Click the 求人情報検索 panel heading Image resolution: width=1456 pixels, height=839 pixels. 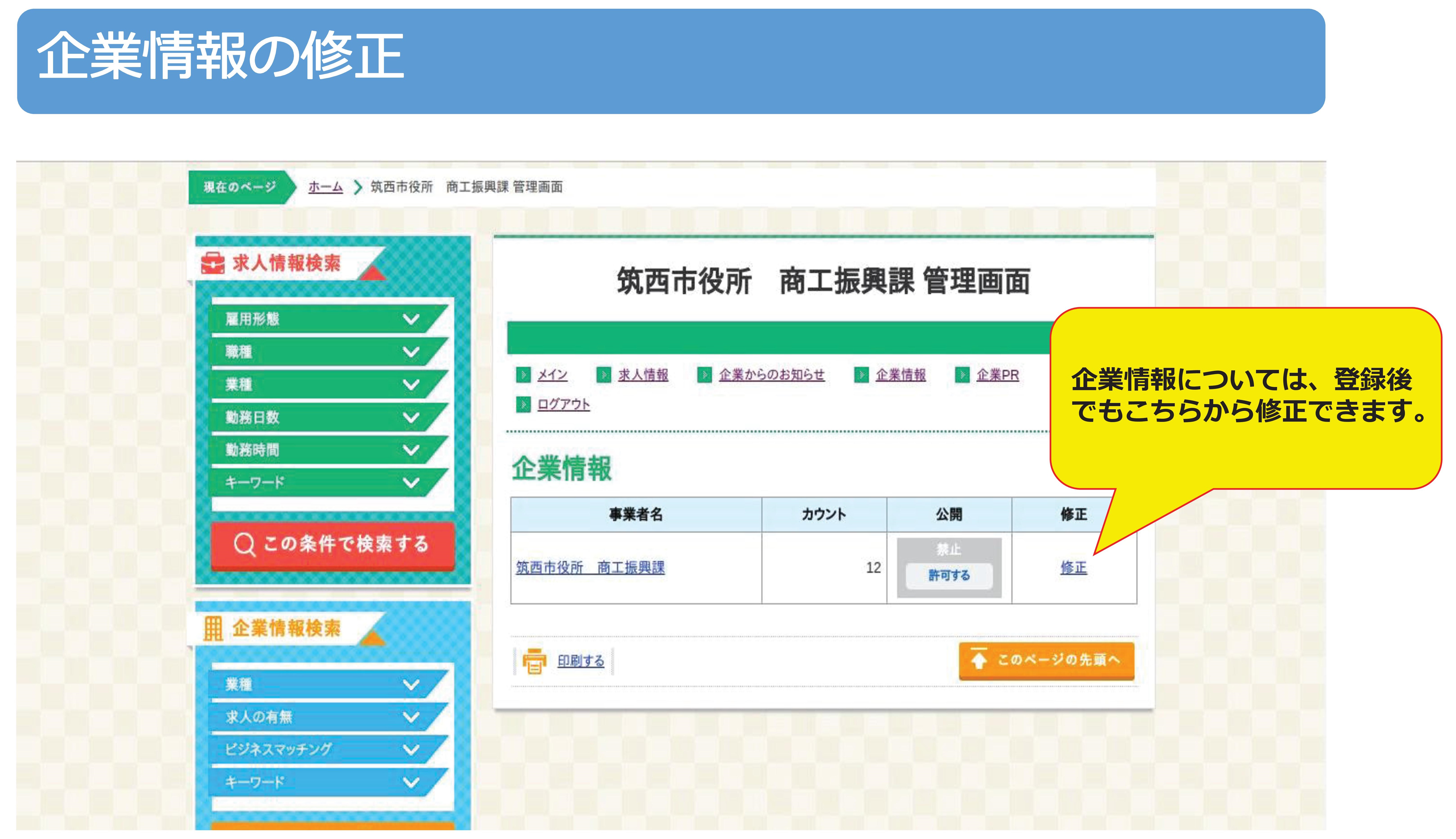click(x=286, y=263)
